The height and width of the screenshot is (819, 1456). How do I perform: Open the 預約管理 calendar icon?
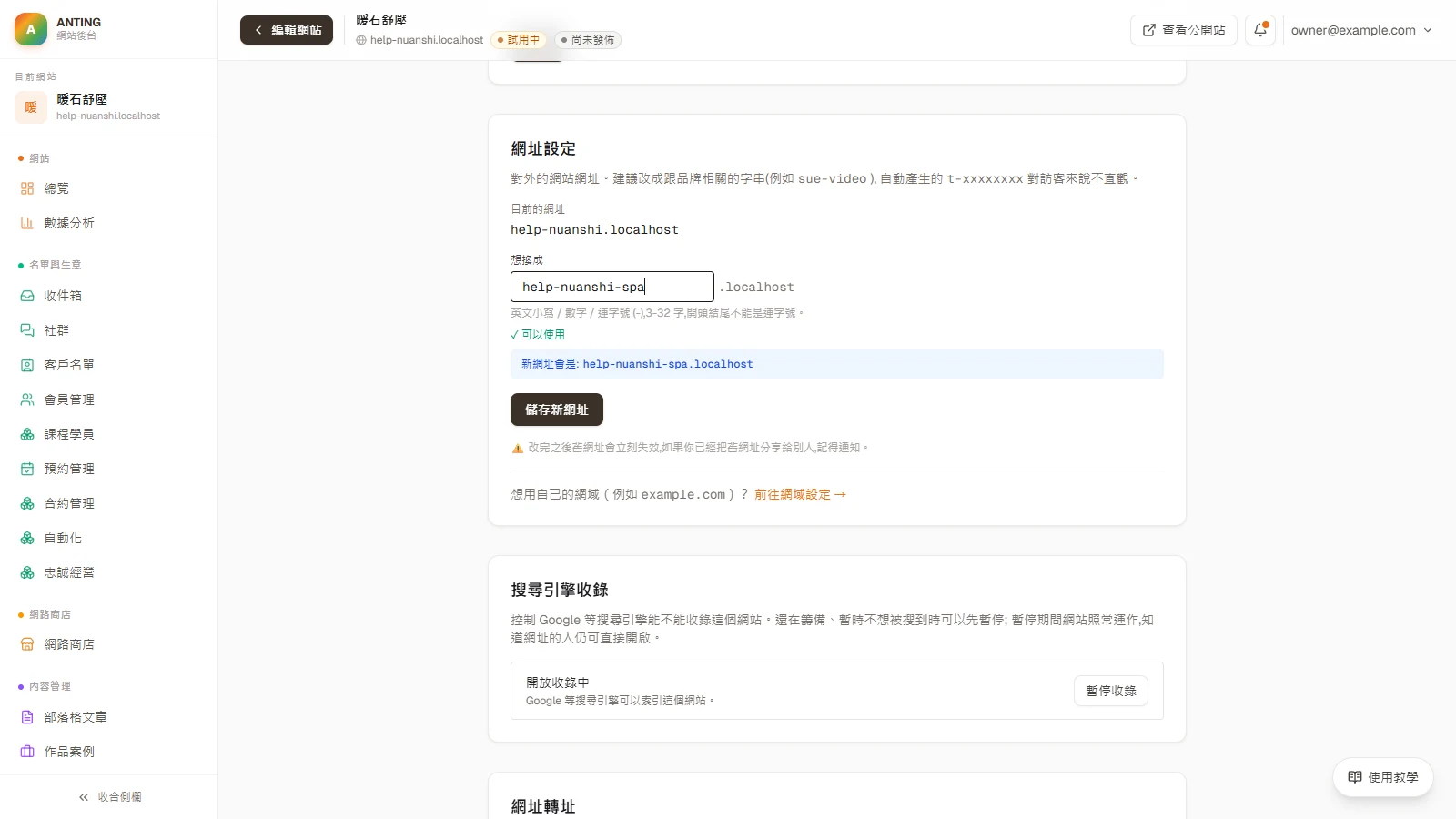click(27, 469)
